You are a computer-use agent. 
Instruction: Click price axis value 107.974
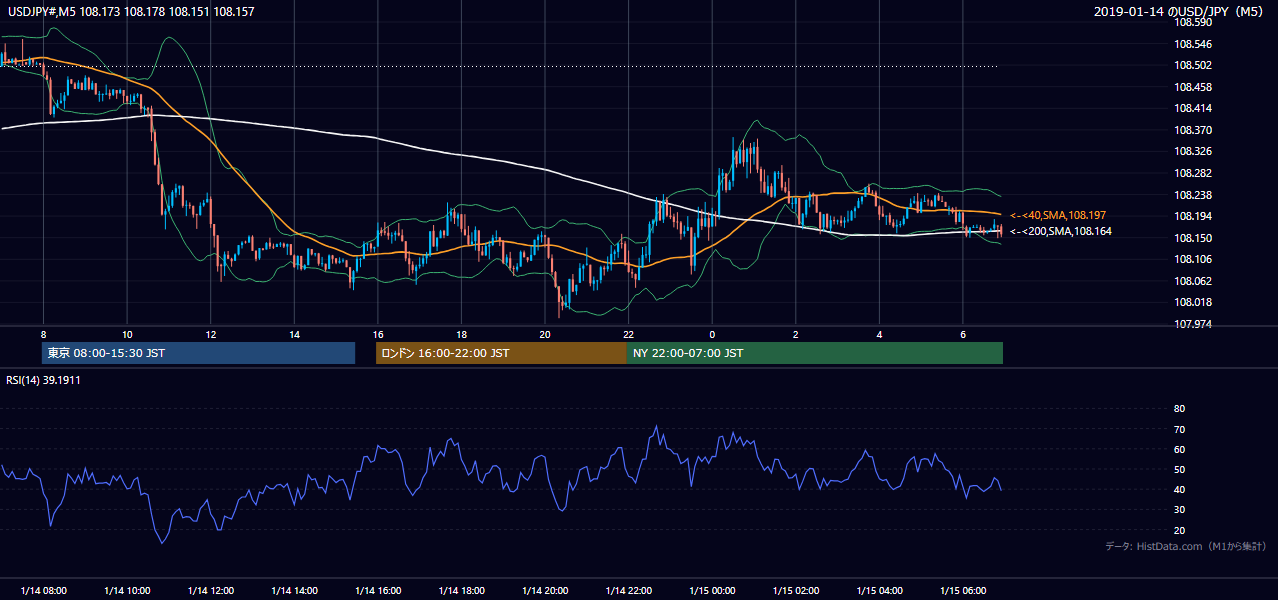(1192, 324)
